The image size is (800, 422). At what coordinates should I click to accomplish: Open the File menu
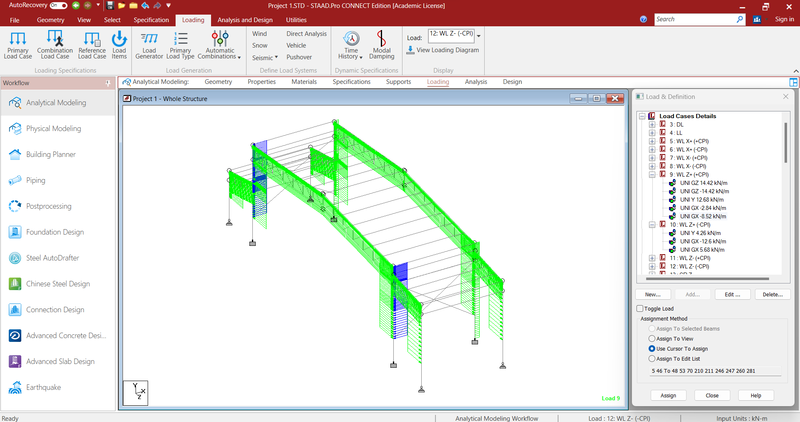point(14,20)
